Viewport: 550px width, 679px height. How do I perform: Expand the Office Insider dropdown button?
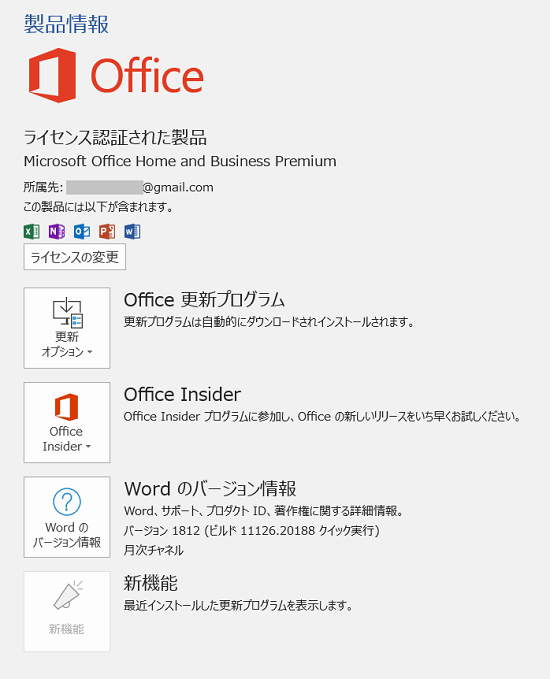click(67, 422)
